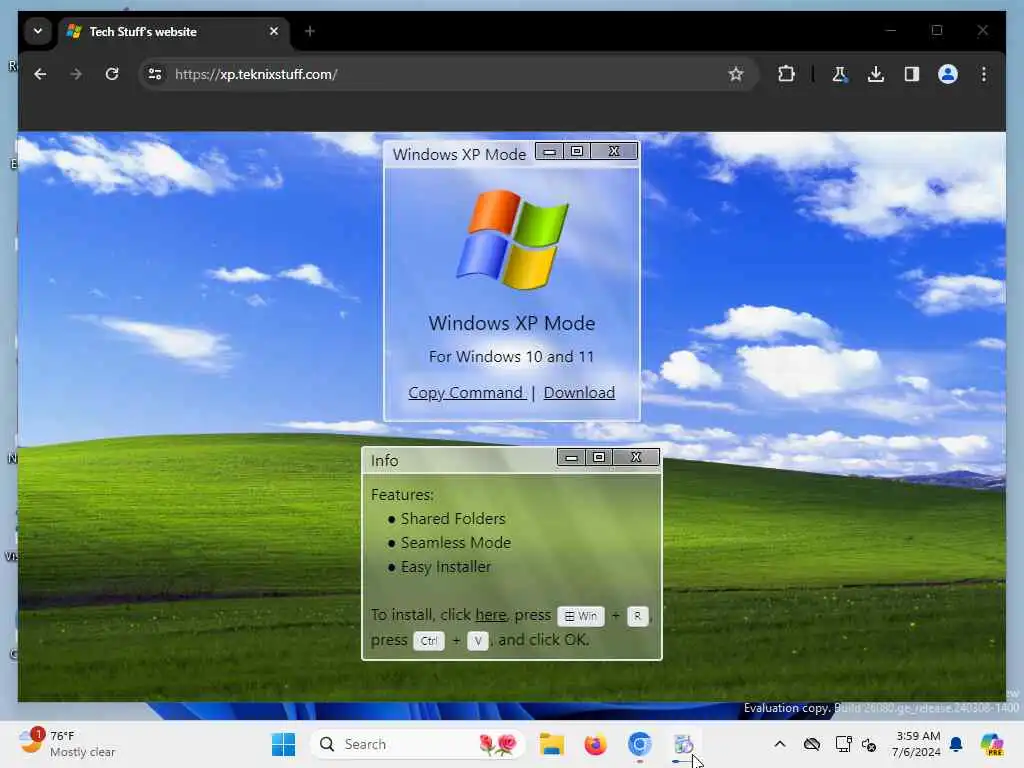
Task: Click the browser forward arrow
Action: click(x=76, y=74)
